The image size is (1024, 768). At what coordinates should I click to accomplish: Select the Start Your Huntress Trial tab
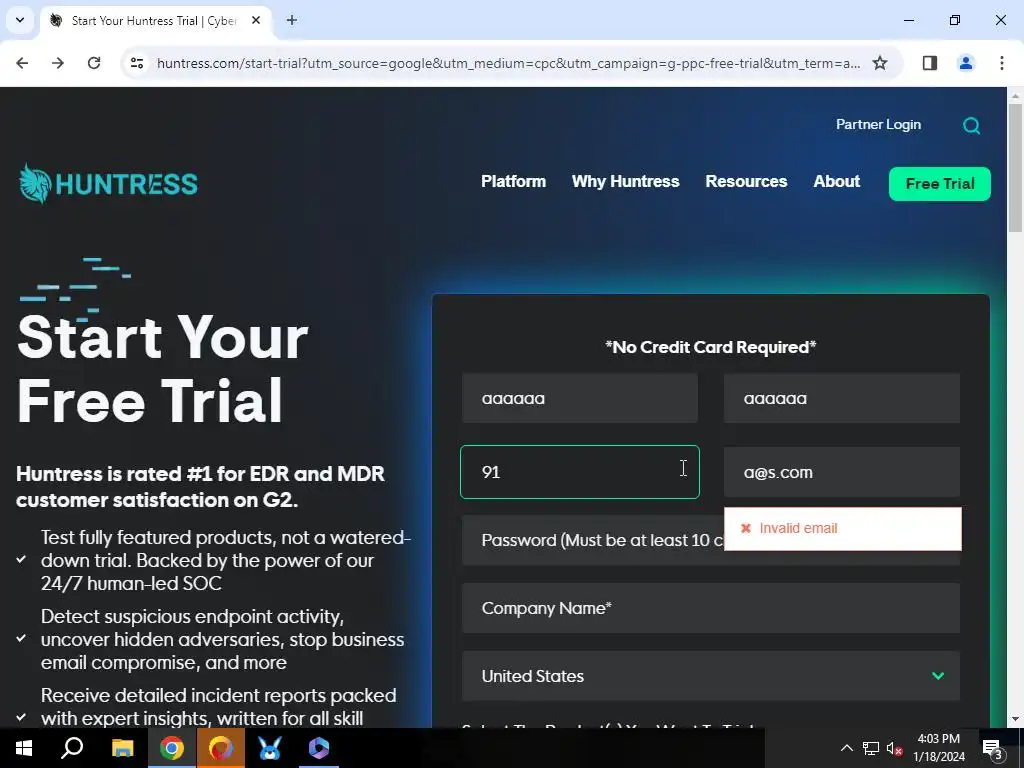153,21
